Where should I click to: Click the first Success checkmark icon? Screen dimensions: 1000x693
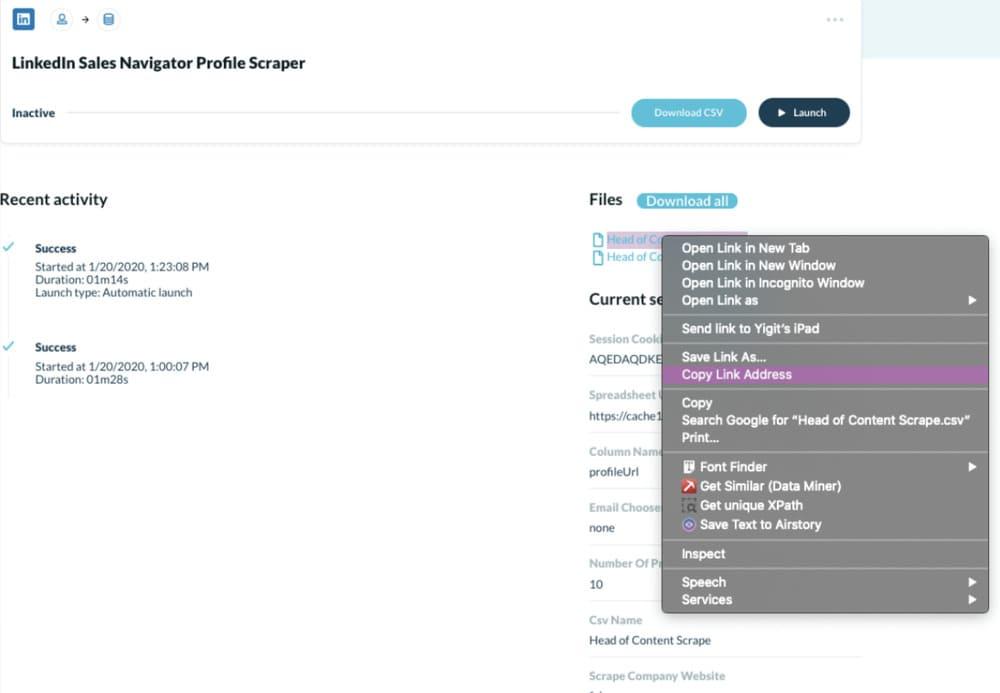tap(8, 247)
